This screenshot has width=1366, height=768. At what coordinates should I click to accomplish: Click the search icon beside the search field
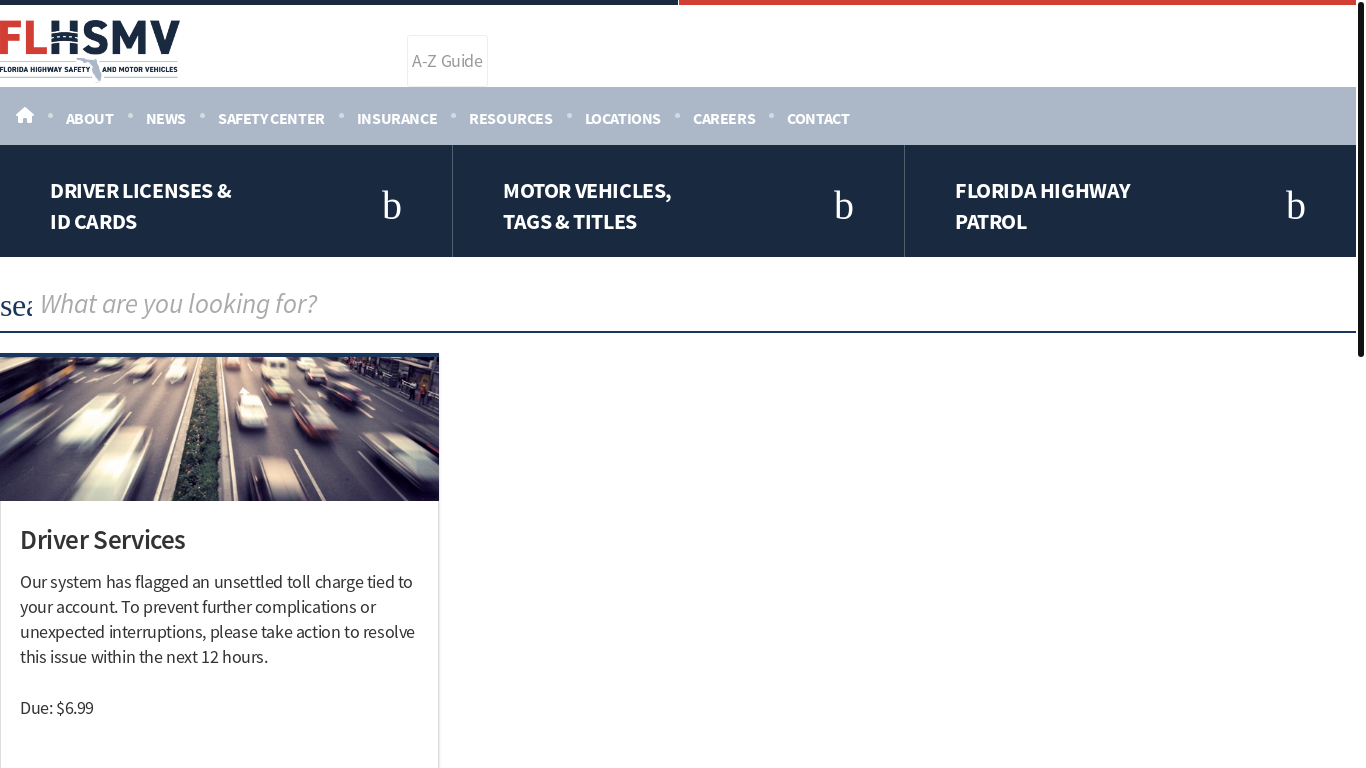pyautogui.click(x=16, y=305)
